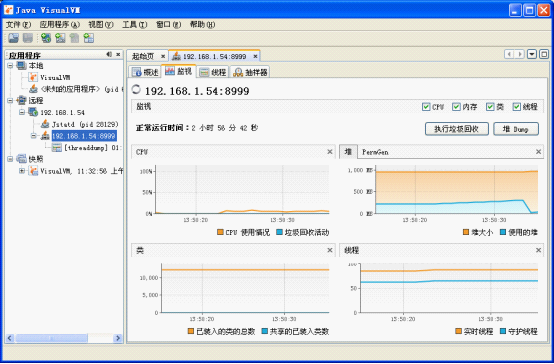Viewport: 554px width, 364px height.
Task: Click the Add JMX Connection toolbar icon
Action: pyautogui.click(x=60, y=38)
